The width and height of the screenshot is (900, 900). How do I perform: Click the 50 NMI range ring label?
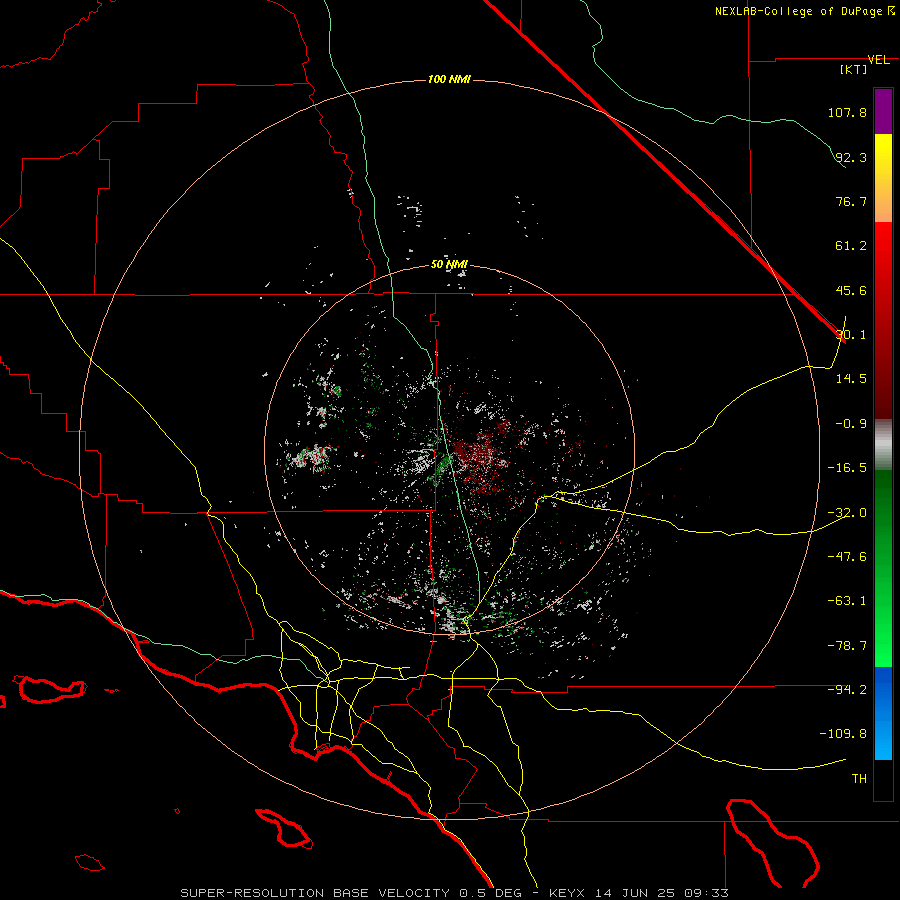click(449, 264)
